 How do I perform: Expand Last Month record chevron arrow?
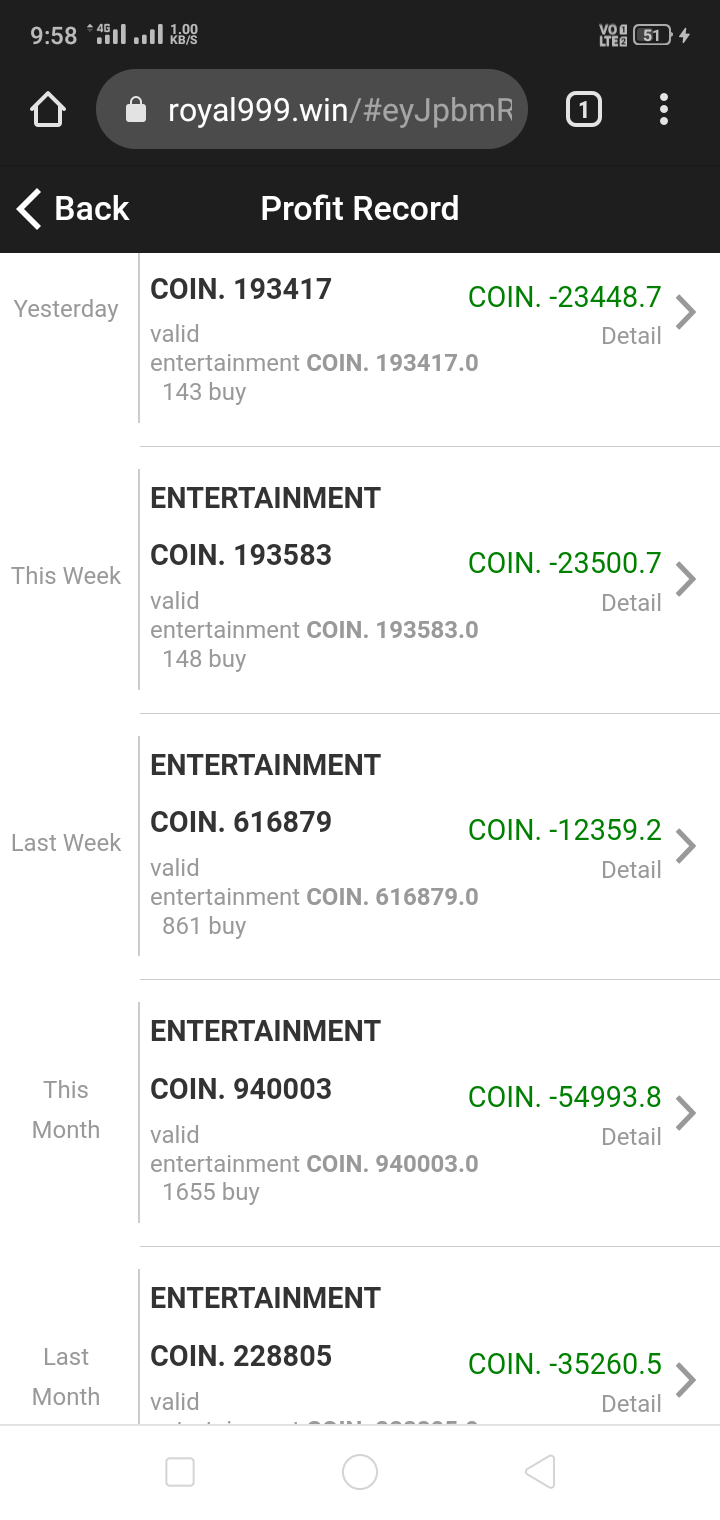[x=686, y=1380]
